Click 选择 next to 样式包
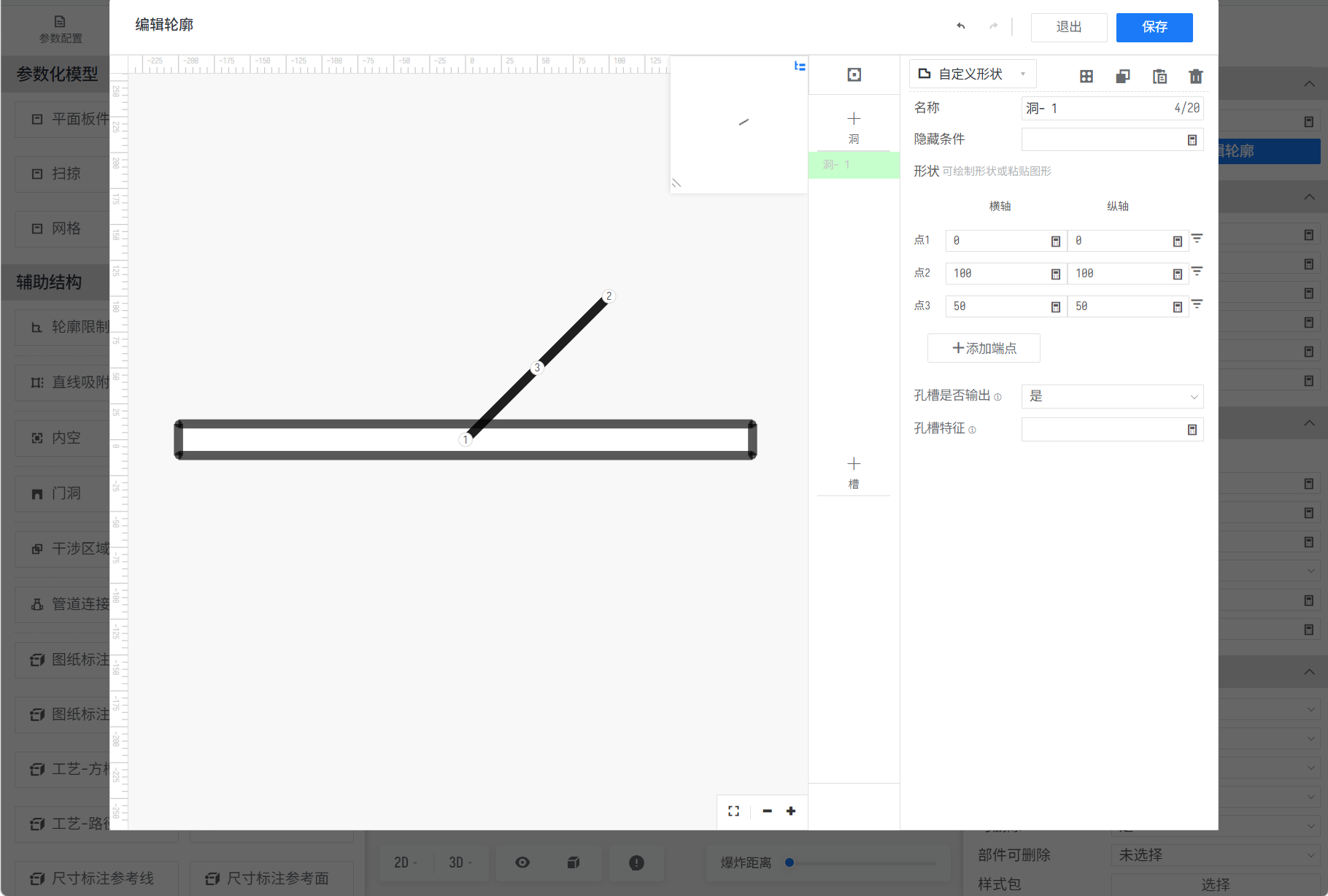 click(1216, 884)
